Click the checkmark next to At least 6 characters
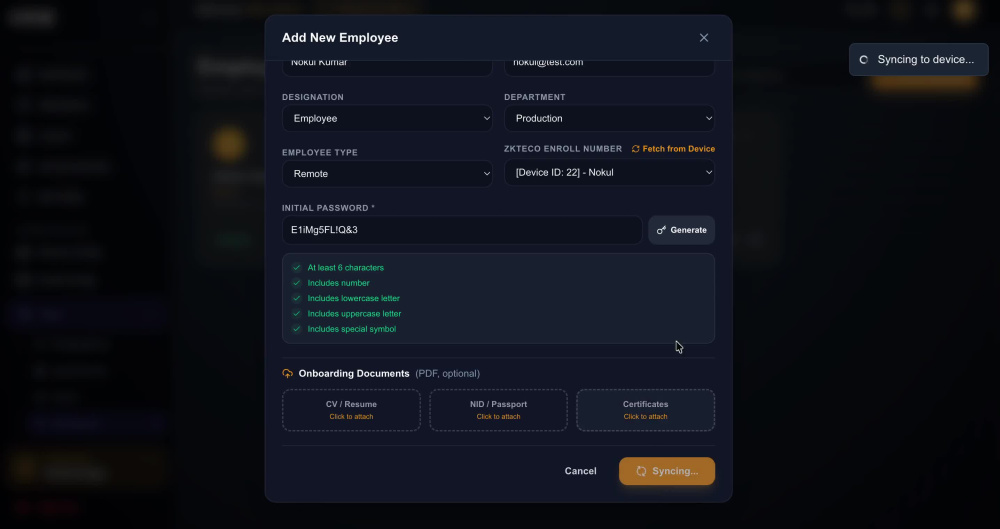The image size is (1000, 529). 297,267
